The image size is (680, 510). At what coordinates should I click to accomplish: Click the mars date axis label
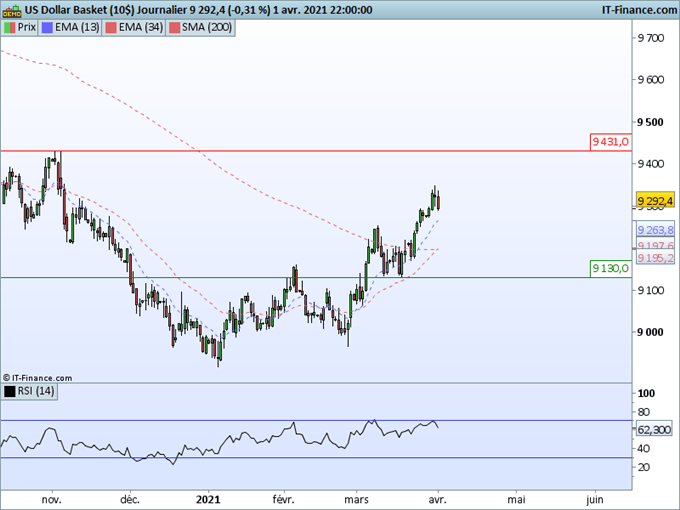pos(356,500)
